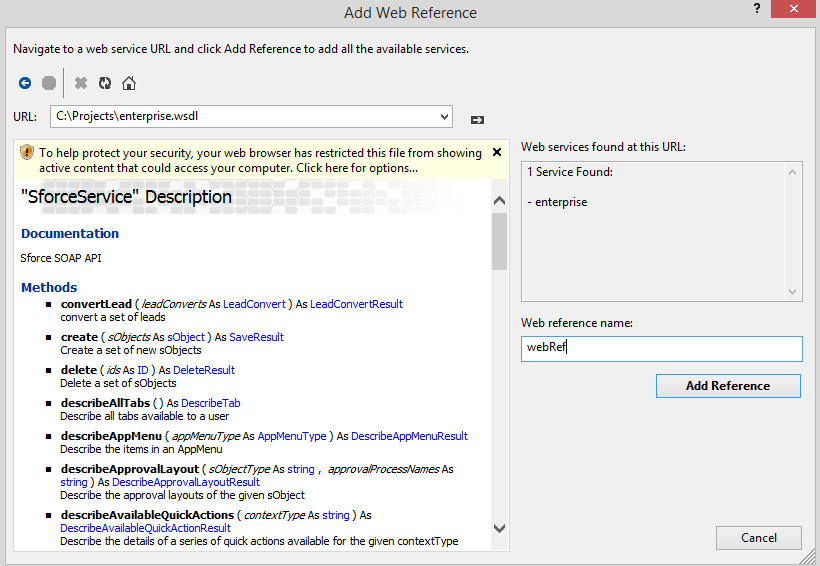Click the resize grip in dialog corner
This screenshot has width=820, height=566.
coord(809,557)
